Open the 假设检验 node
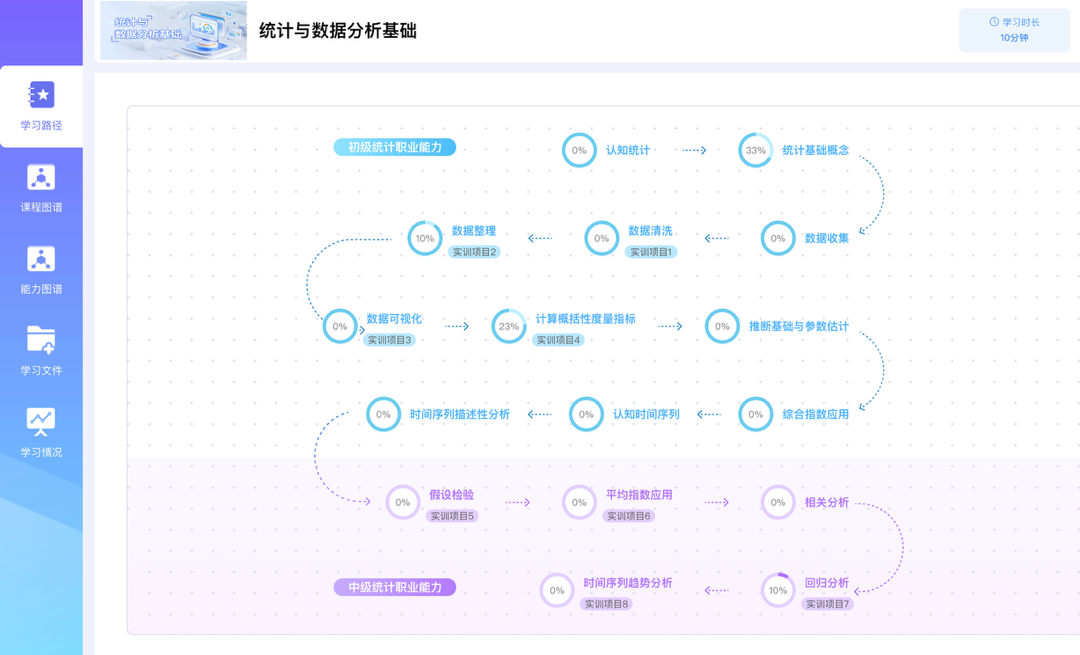This screenshot has height=655, width=1080. (x=451, y=495)
